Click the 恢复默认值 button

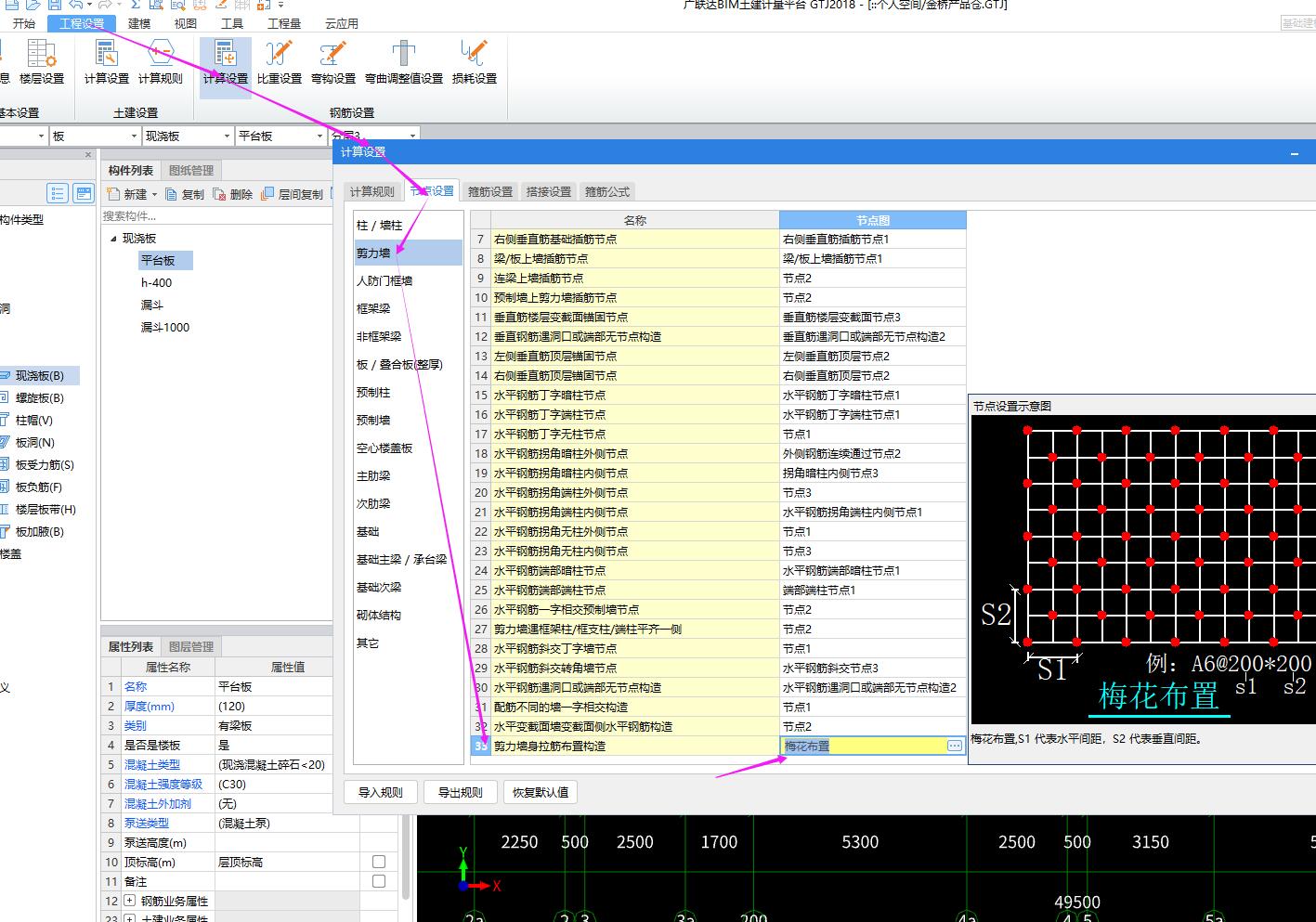[540, 792]
